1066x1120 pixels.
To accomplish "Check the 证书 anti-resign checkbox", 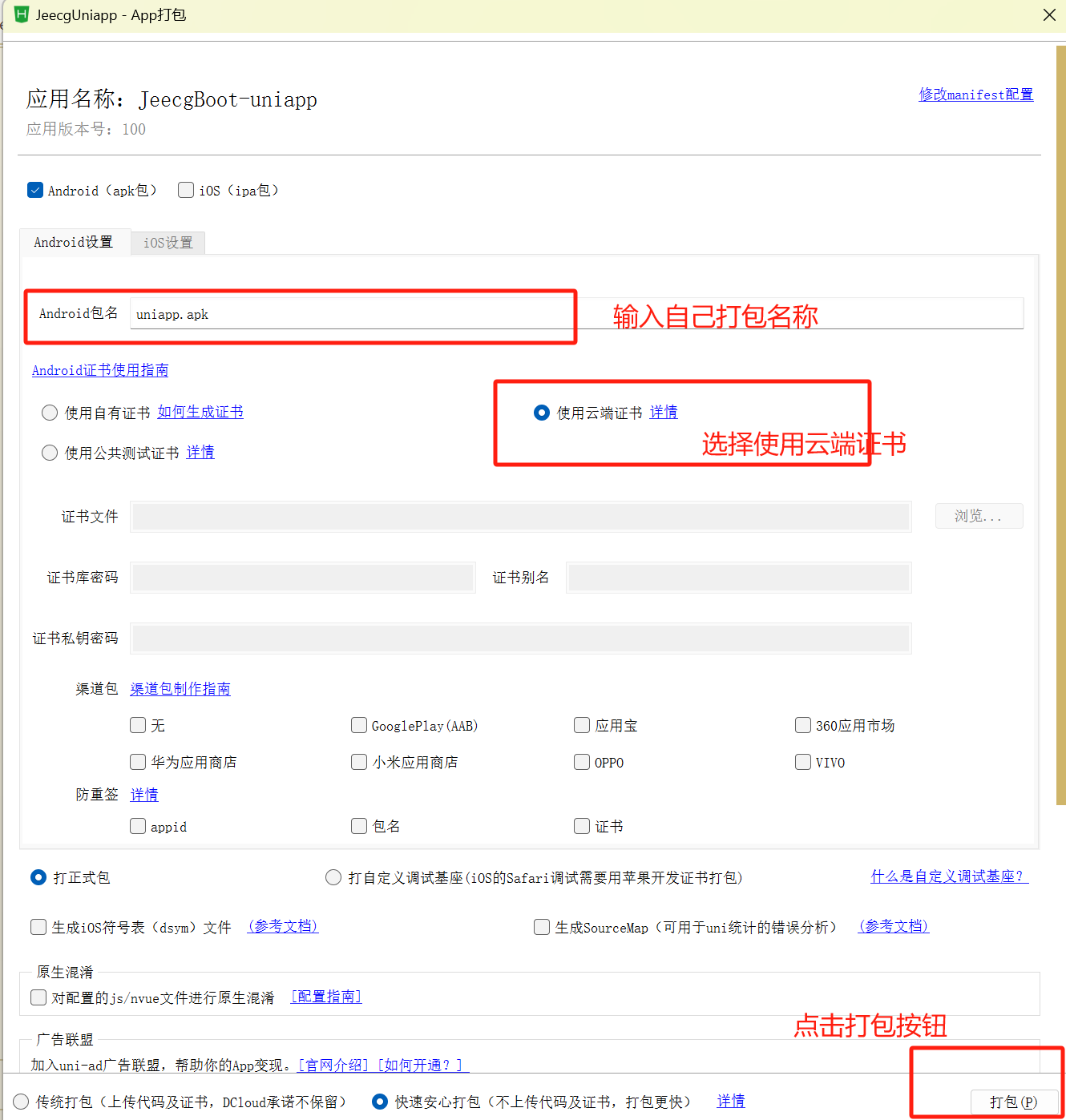I will (582, 826).
